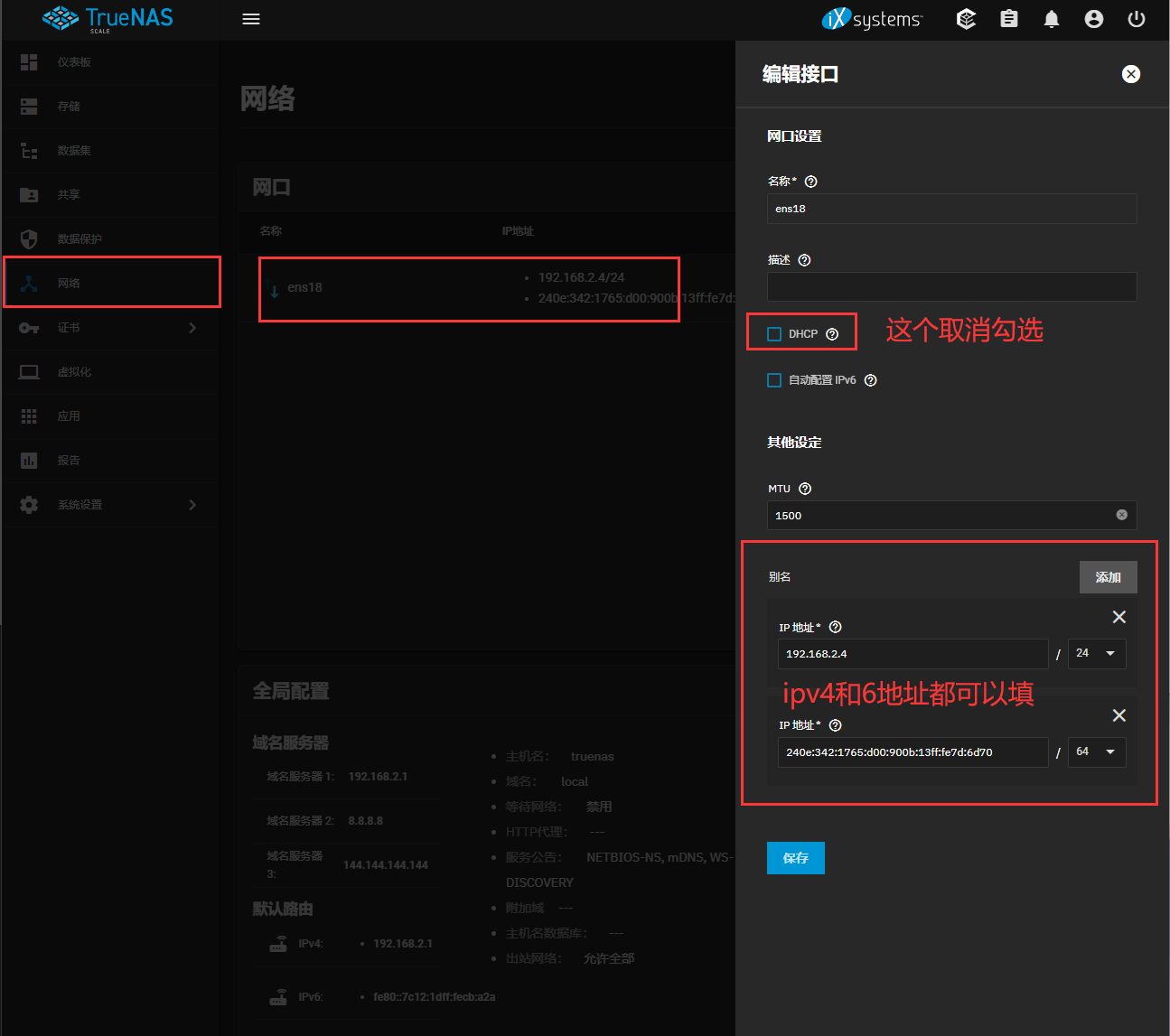The width and height of the screenshot is (1170, 1036).
Task: Open the user account settings icon
Action: click(x=1094, y=19)
